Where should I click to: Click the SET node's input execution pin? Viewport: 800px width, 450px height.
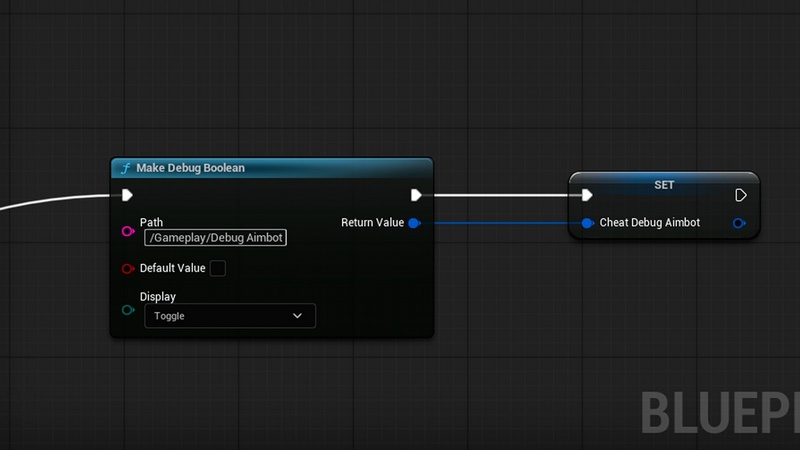click(x=587, y=195)
